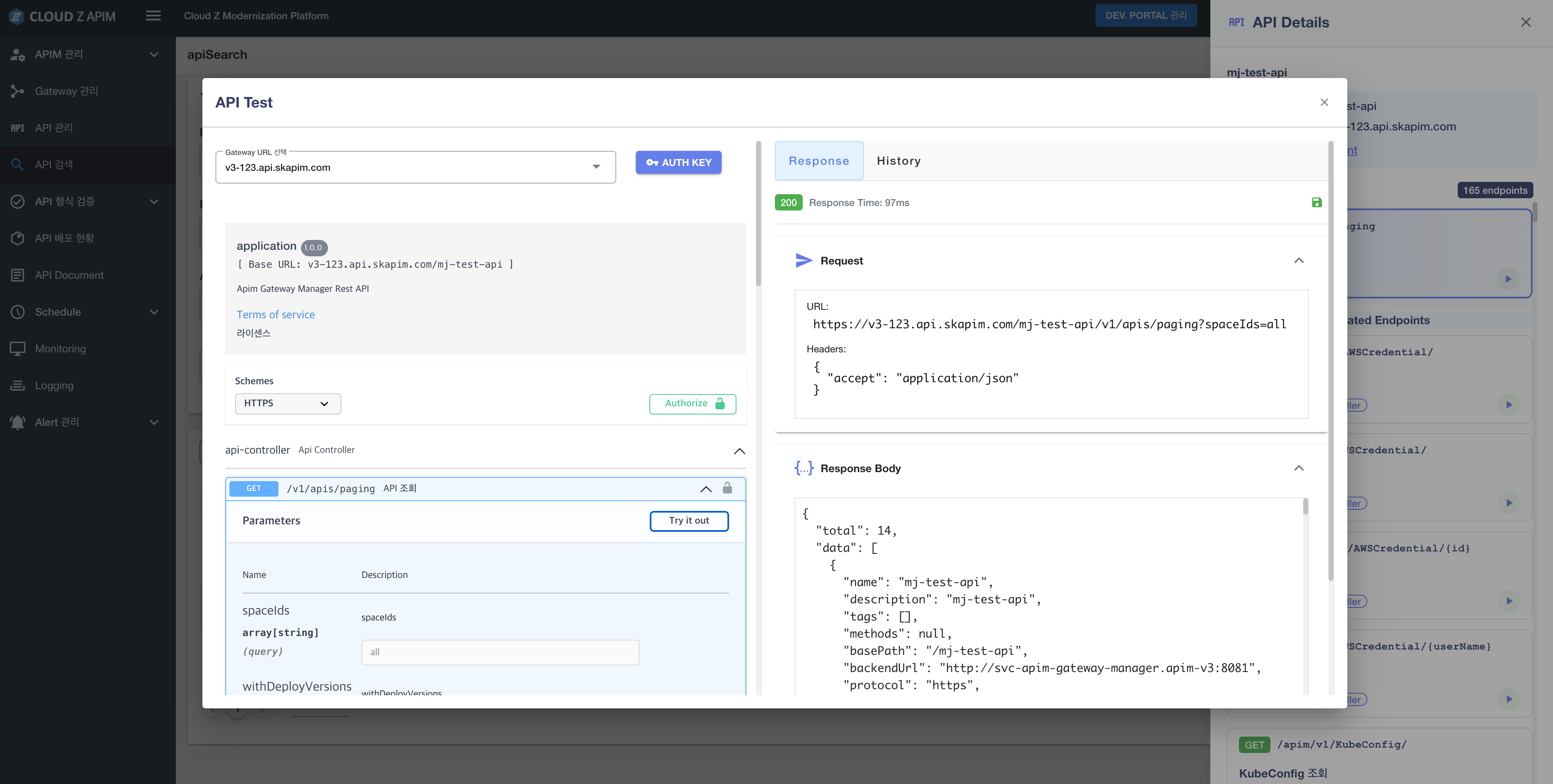The height and width of the screenshot is (784, 1553).
Task: Click the Try it out button
Action: [x=689, y=521]
